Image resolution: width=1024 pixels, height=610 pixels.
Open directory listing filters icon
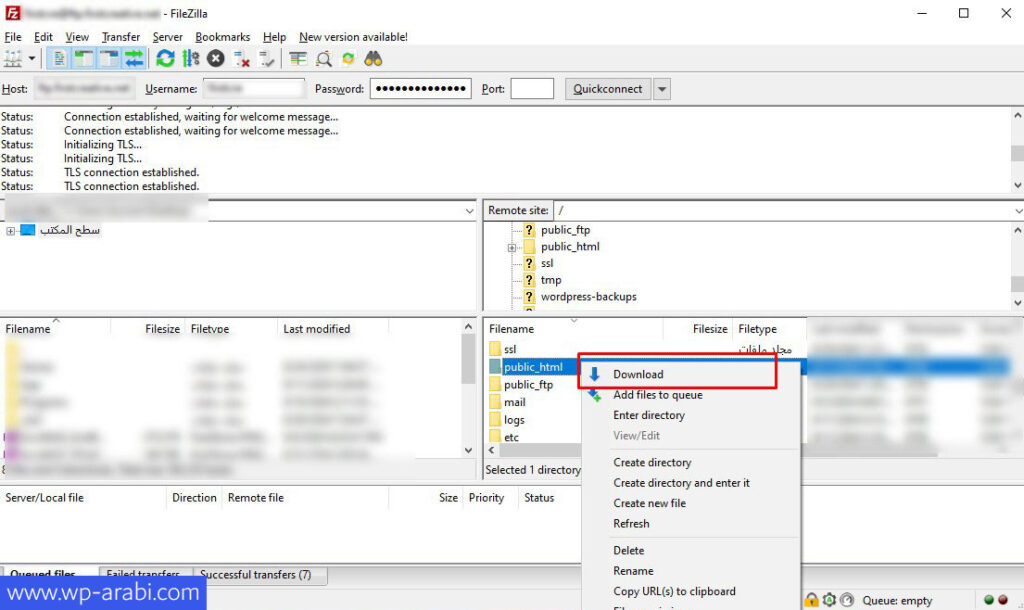[298, 59]
